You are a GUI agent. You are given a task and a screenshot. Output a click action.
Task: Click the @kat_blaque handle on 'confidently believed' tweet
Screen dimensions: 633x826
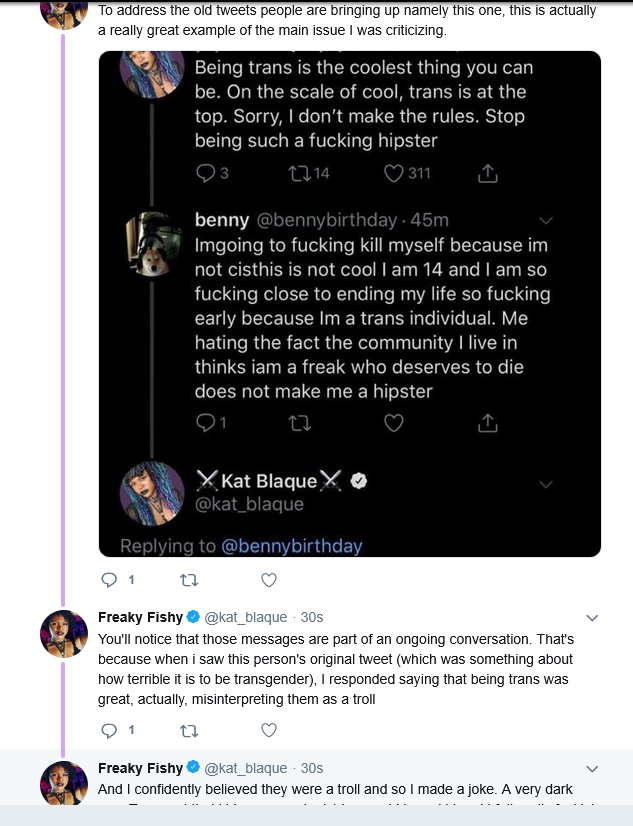click(246, 768)
